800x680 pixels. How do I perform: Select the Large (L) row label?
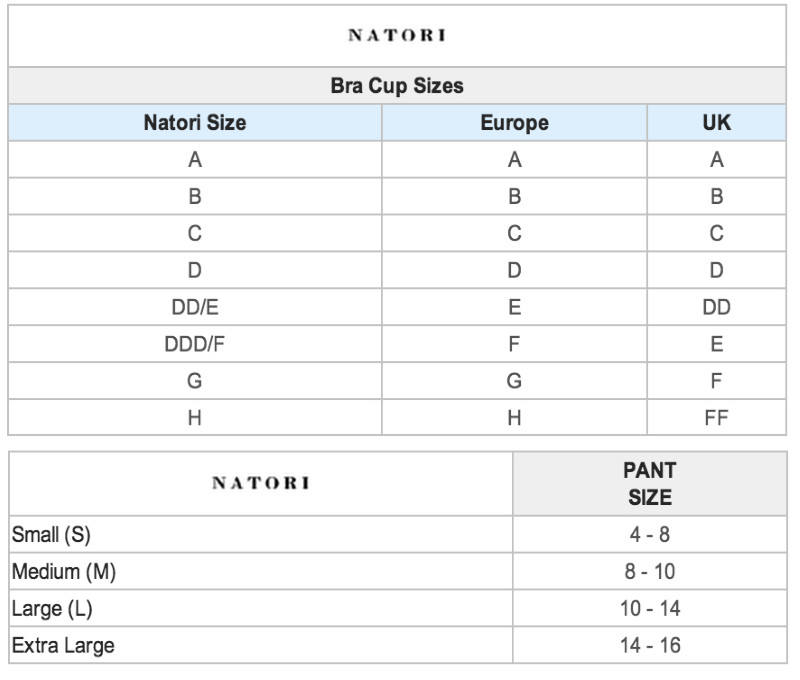coord(52,609)
